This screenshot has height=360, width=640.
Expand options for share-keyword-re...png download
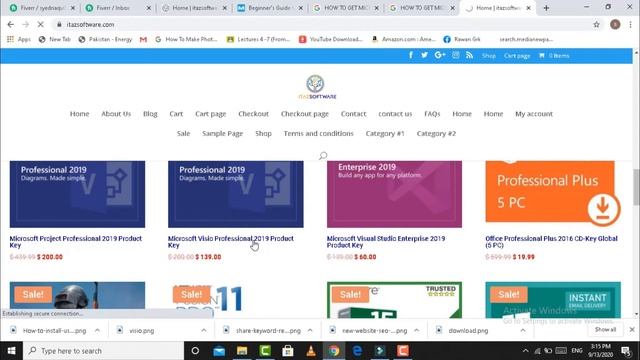pyautogui.click(x=310, y=330)
